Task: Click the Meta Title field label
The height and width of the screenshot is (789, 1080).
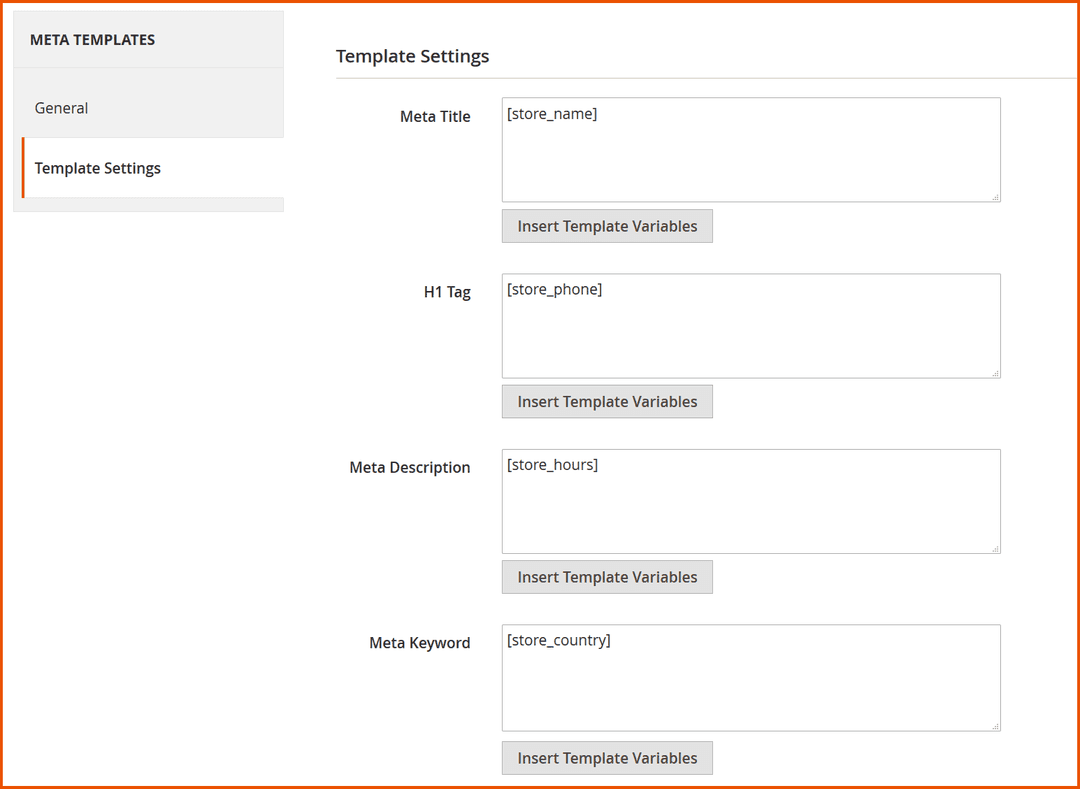Action: [435, 116]
